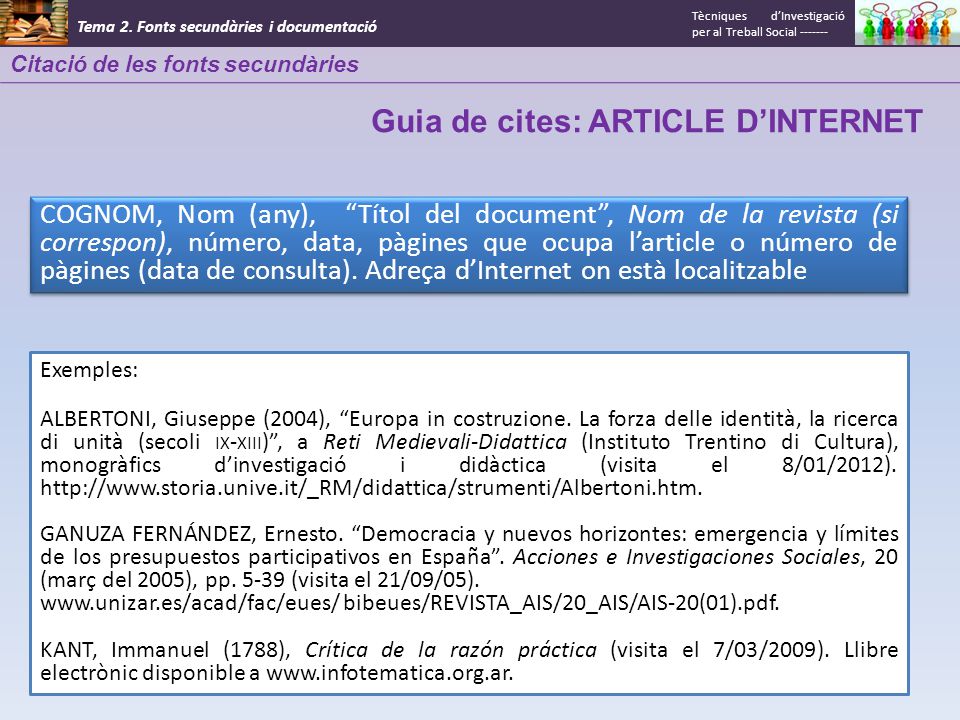
Task: Click italic 'Acciones e Investigaciones Sociales' title
Action: (x=686, y=557)
